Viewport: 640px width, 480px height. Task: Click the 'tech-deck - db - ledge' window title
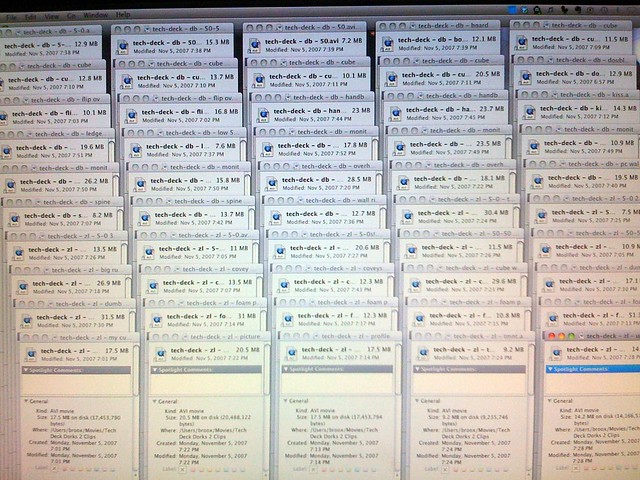[x=69, y=134]
